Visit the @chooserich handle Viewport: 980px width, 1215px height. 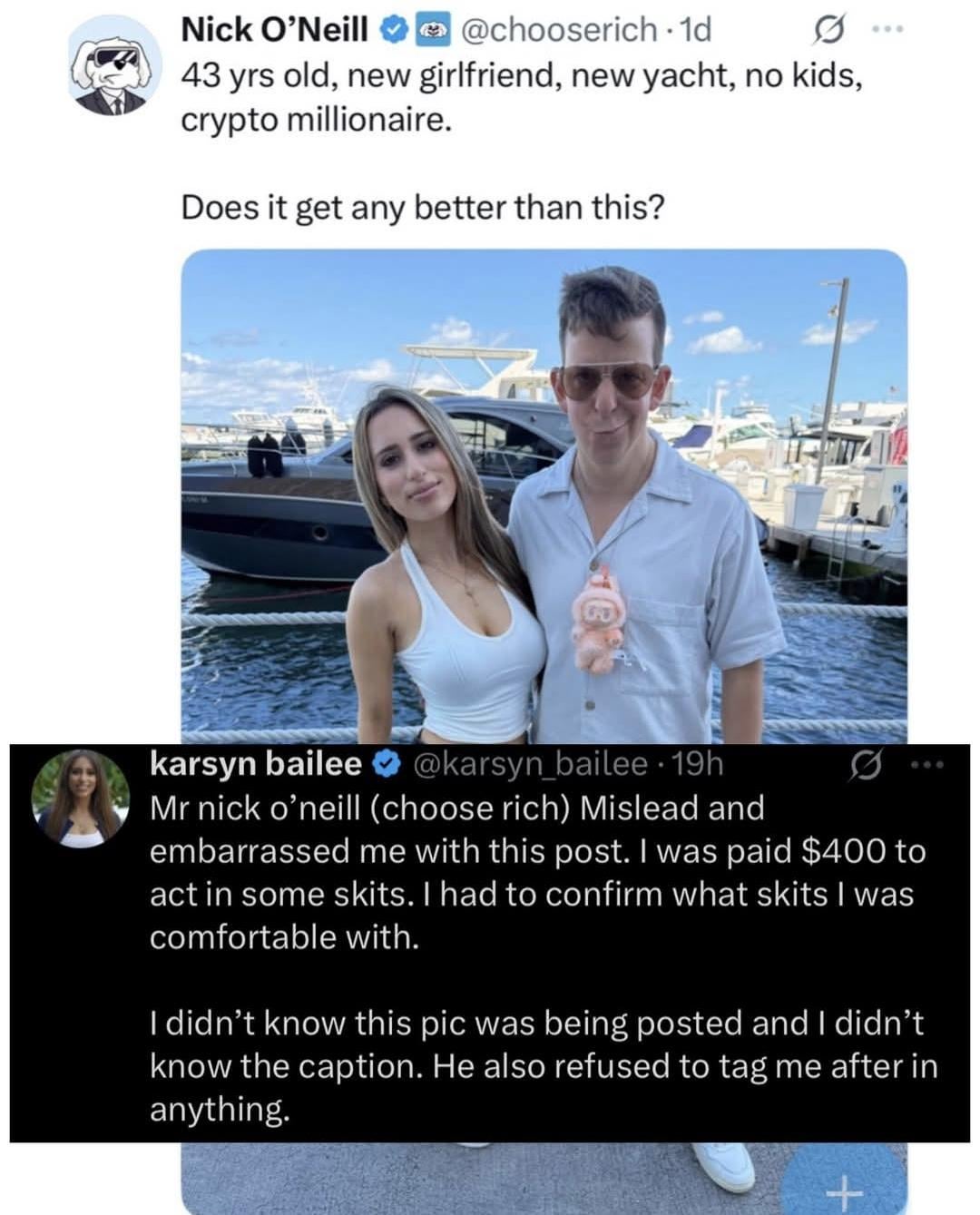(558, 31)
